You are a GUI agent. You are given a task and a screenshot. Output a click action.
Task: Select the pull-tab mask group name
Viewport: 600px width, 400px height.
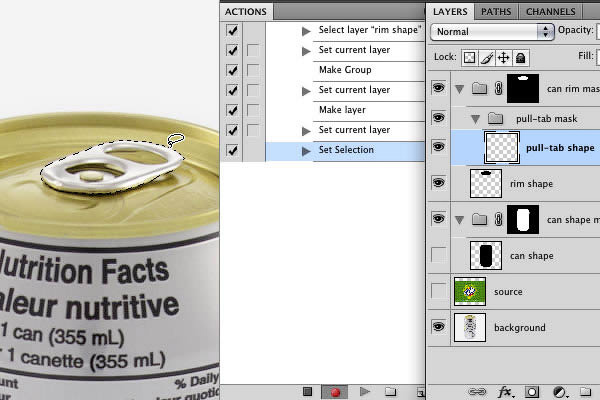(546, 119)
